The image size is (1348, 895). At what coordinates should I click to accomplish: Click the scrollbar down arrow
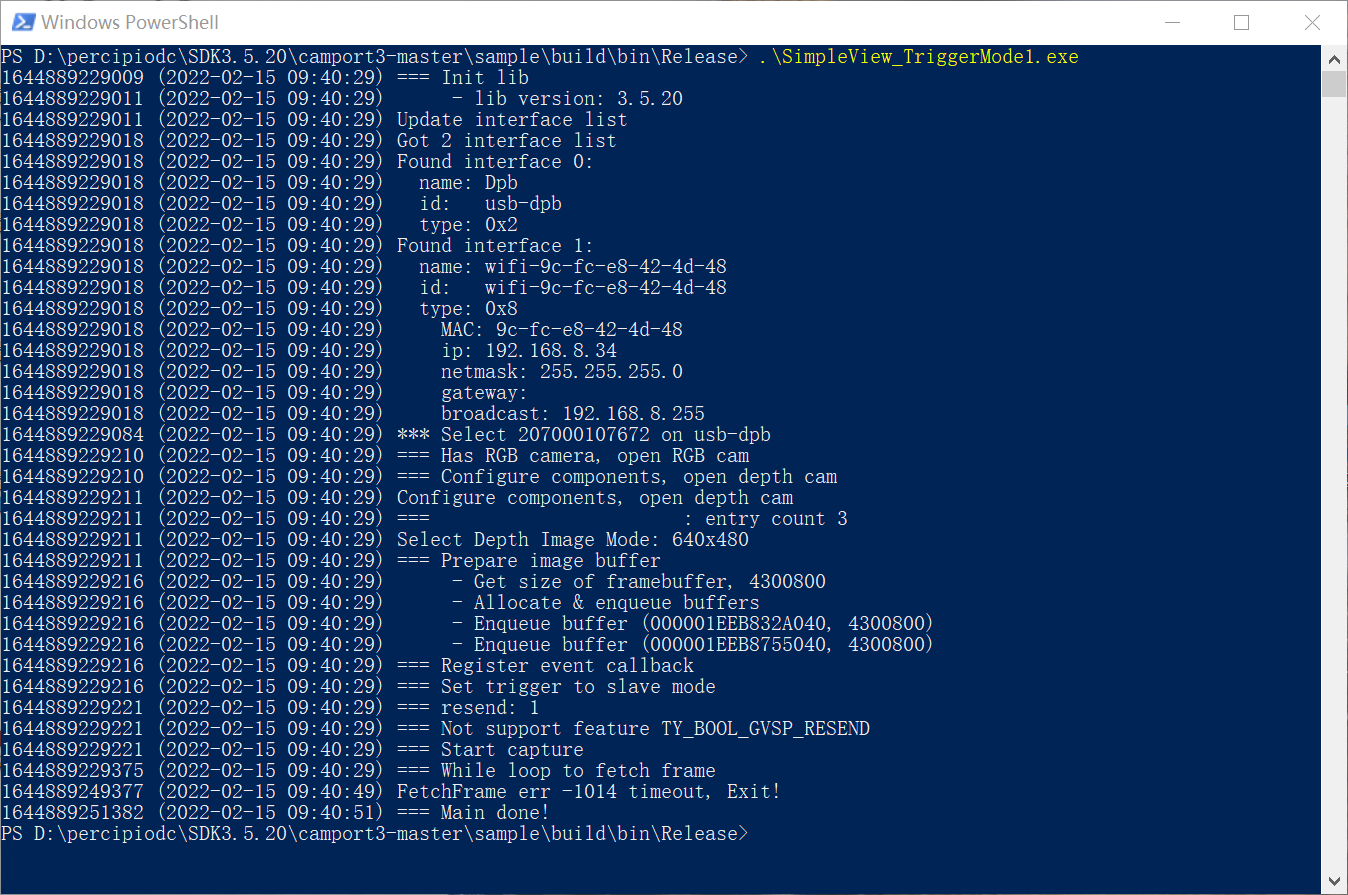(x=1334, y=882)
